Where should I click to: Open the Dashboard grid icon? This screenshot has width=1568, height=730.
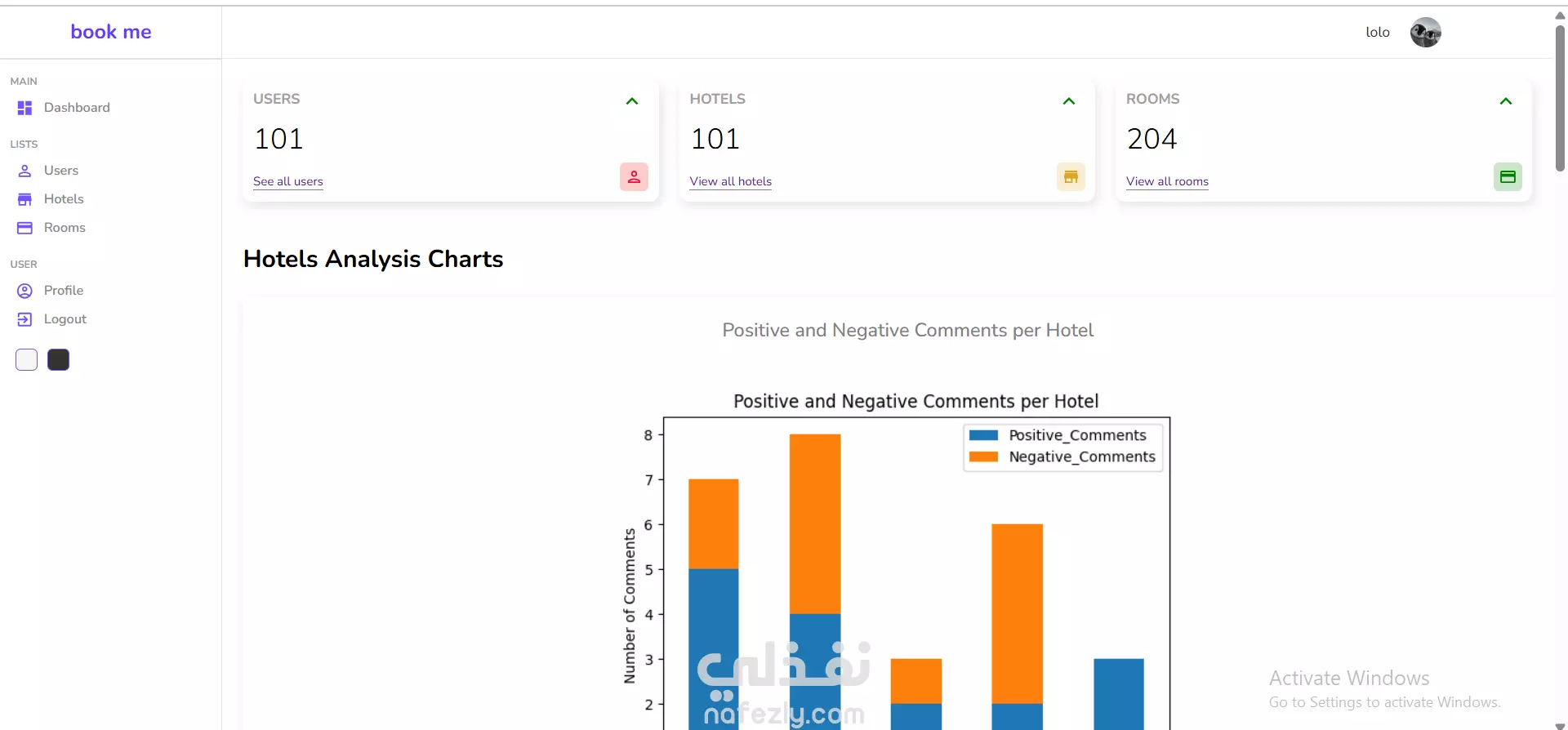24,108
